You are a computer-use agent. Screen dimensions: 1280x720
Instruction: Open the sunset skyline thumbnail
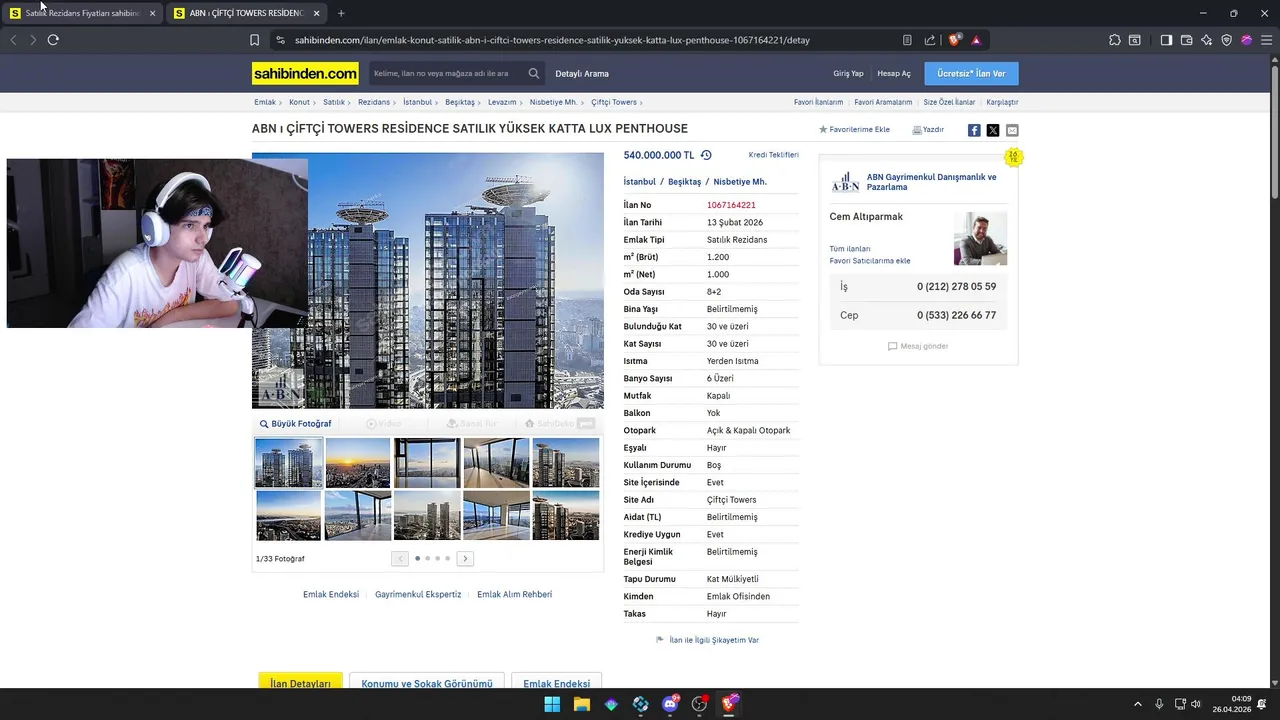(x=358, y=462)
